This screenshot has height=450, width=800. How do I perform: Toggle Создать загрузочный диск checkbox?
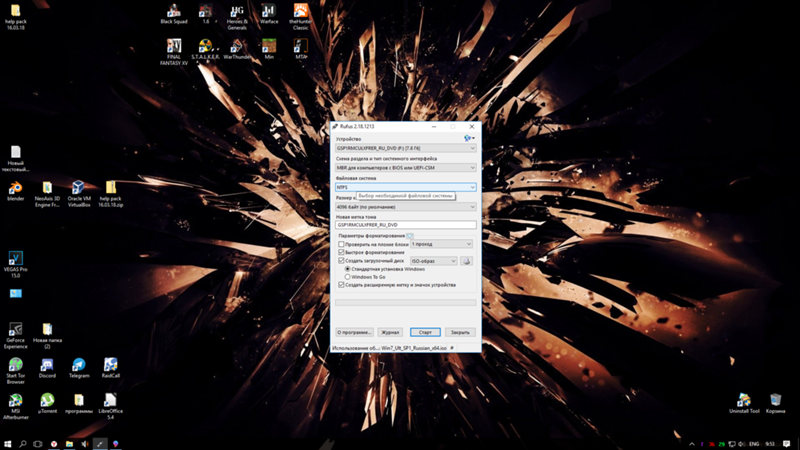(341, 261)
